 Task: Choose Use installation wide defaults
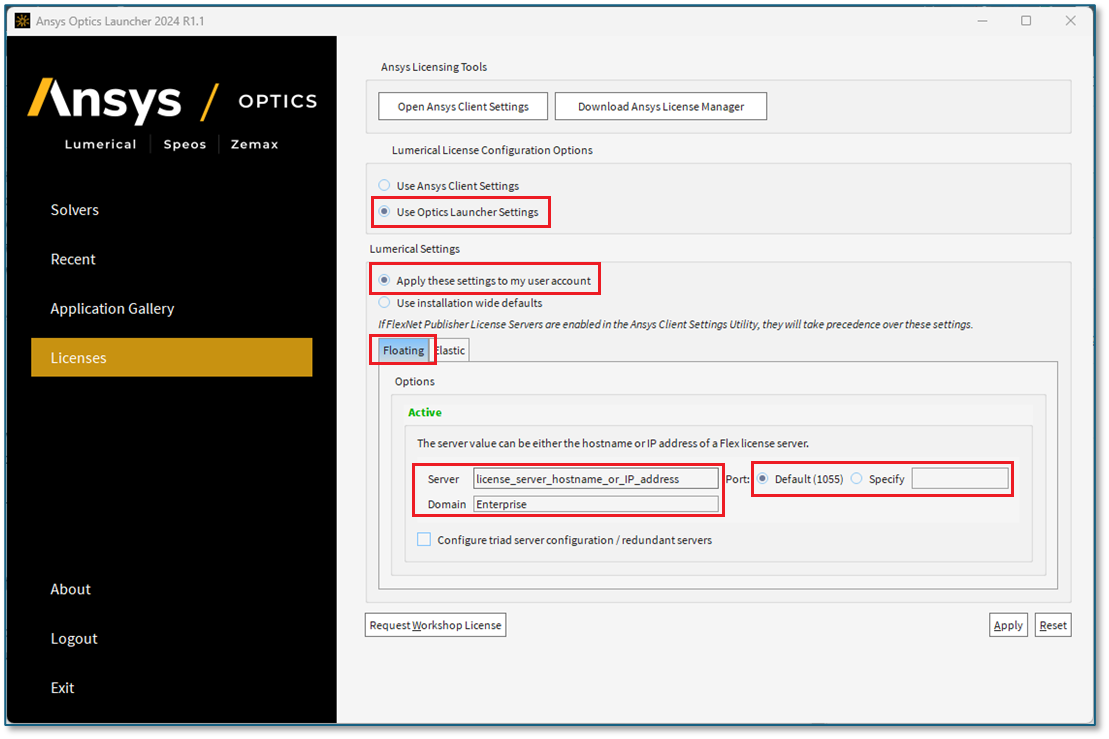385,302
